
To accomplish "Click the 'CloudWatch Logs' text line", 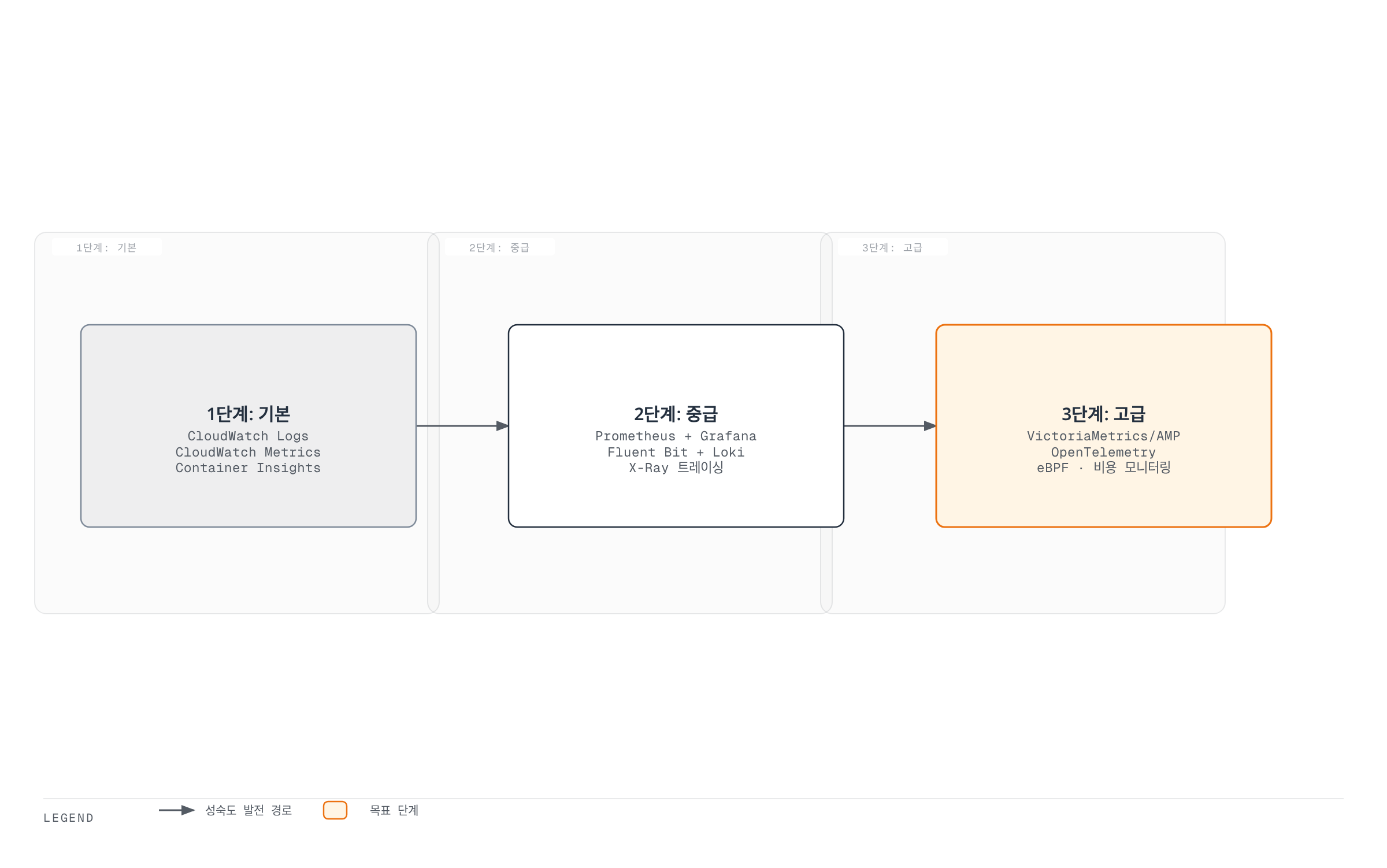I will point(249,436).
